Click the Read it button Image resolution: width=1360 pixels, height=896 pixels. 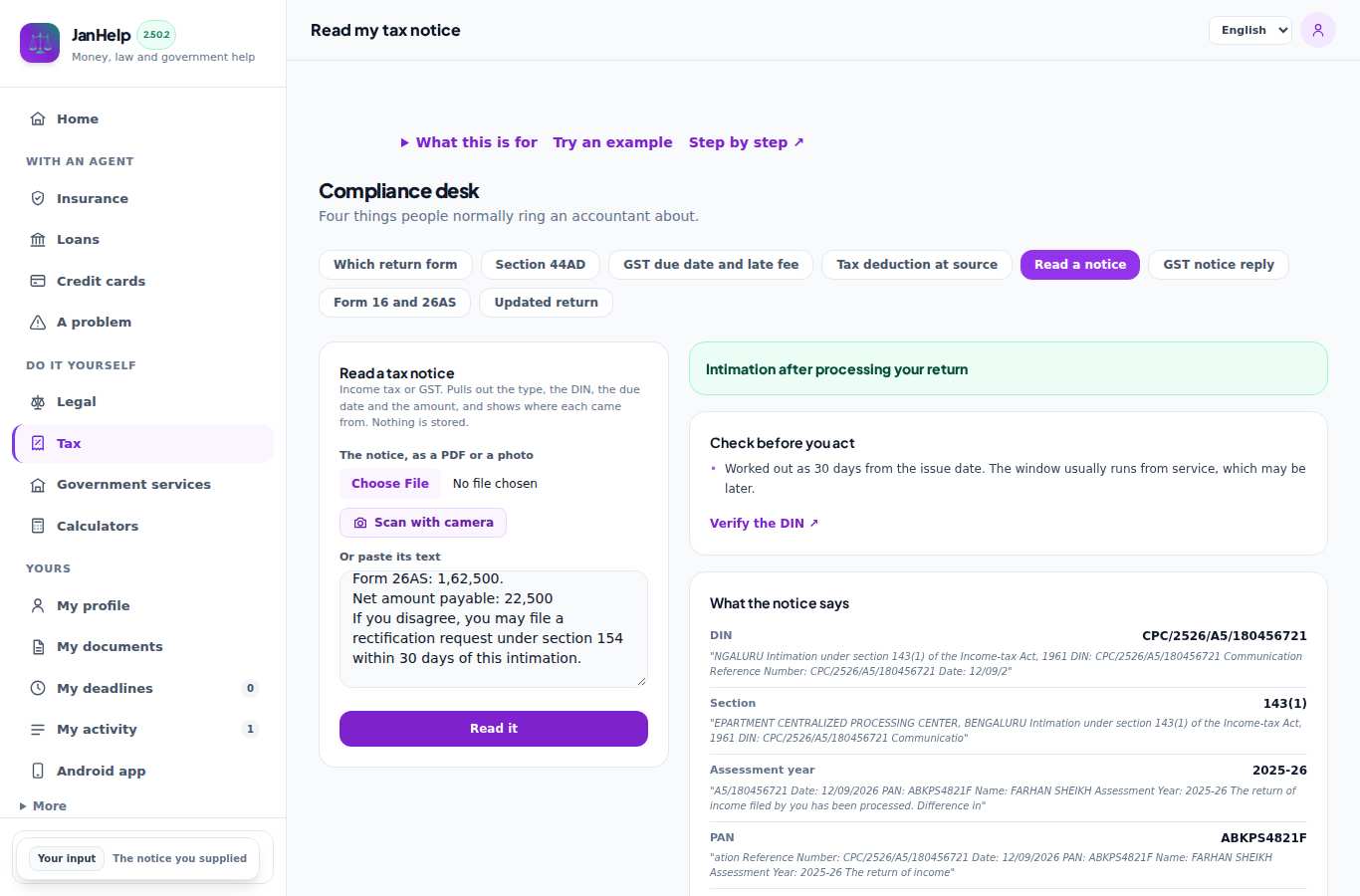494,729
